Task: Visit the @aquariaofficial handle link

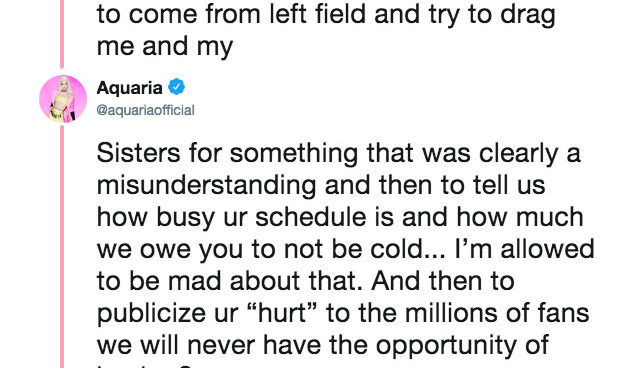Action: 145,110
